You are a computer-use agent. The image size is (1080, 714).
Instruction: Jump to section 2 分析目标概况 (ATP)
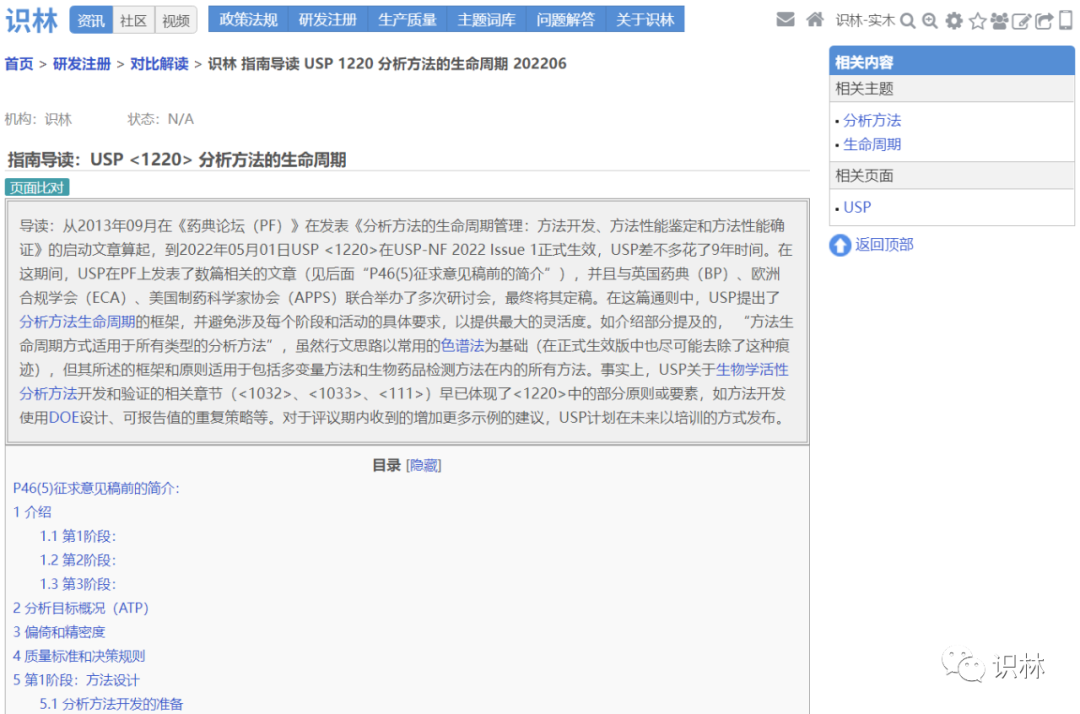(81, 608)
